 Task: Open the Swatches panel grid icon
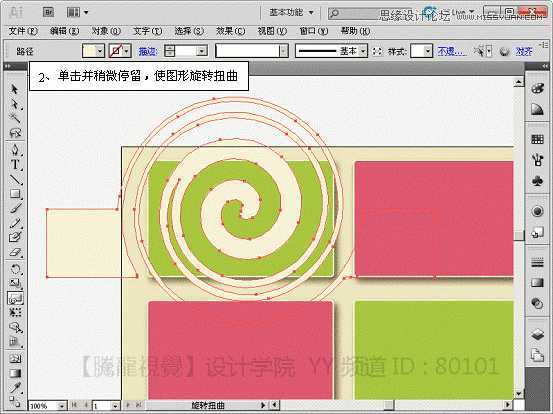coord(537,139)
